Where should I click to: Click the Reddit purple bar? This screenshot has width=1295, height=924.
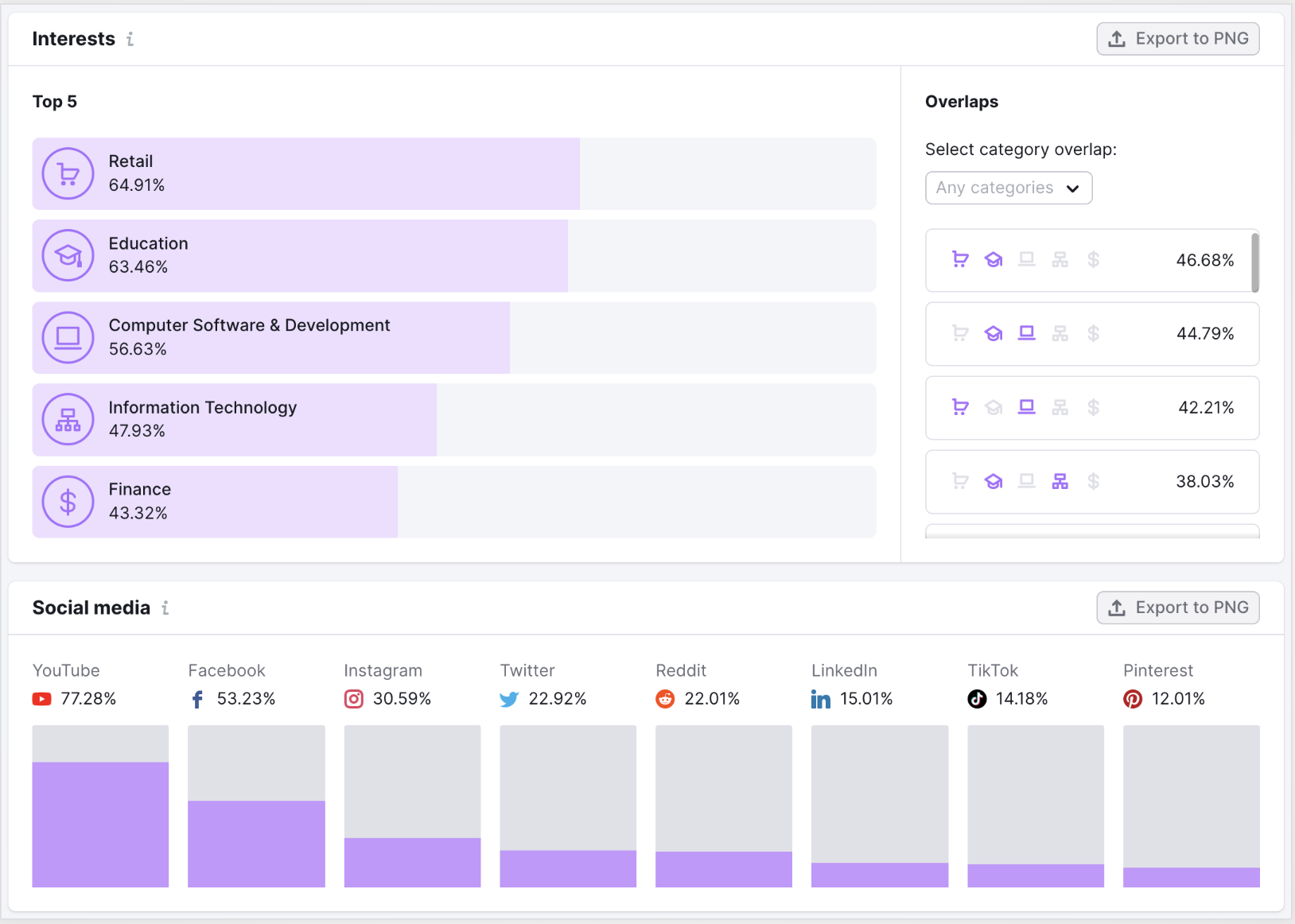click(724, 870)
